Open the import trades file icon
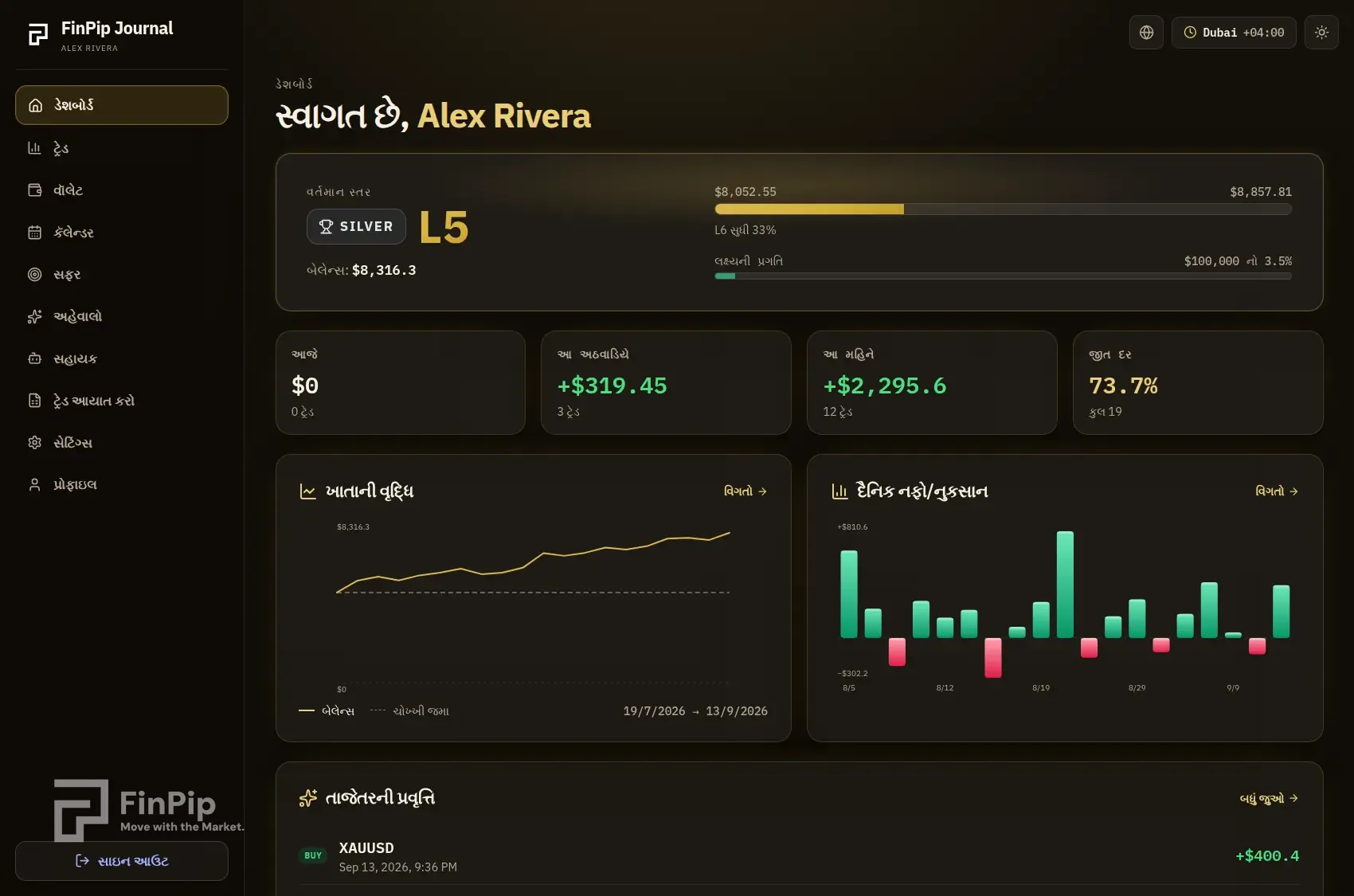The image size is (1354, 896). pyautogui.click(x=34, y=401)
